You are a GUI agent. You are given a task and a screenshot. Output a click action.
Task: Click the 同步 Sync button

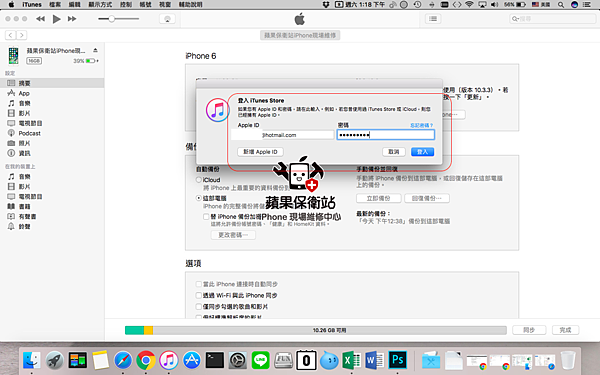point(529,330)
